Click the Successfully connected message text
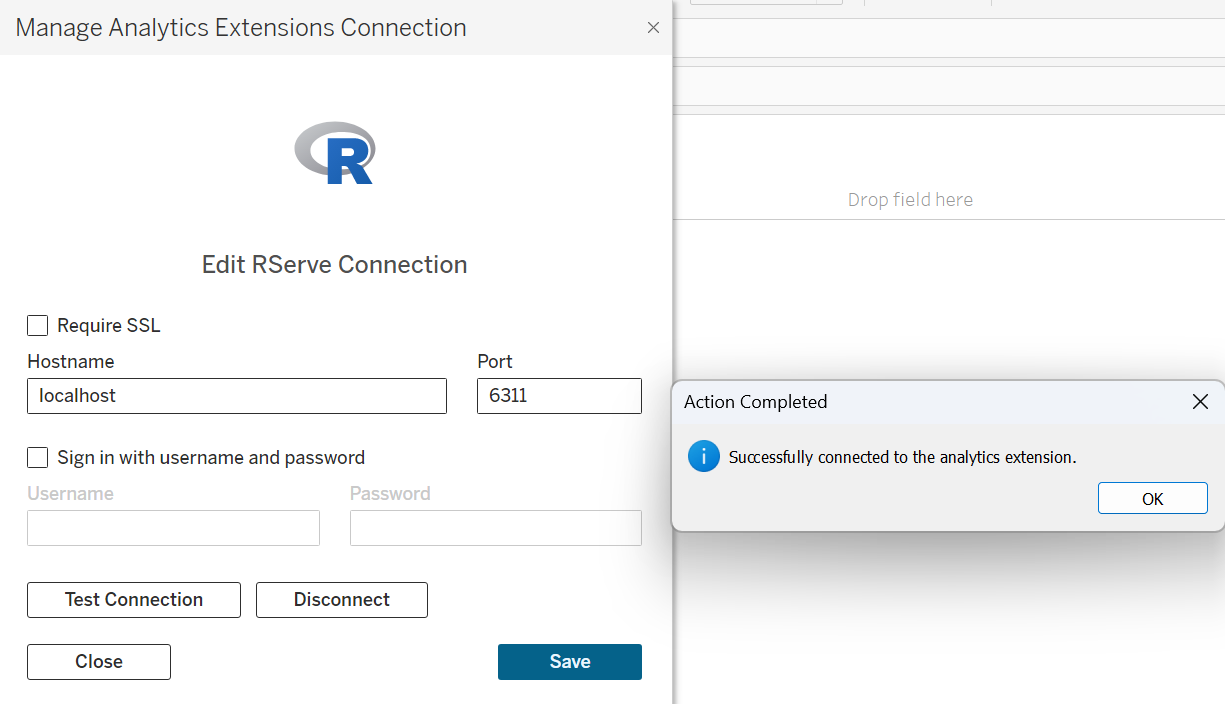 902,458
